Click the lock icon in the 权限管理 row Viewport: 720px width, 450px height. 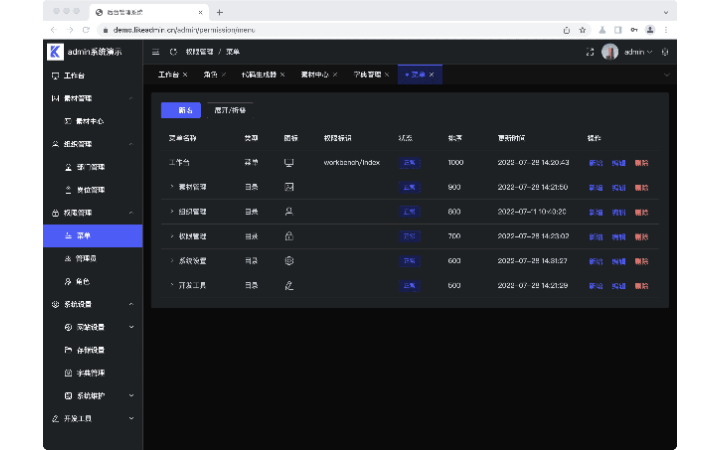289,236
